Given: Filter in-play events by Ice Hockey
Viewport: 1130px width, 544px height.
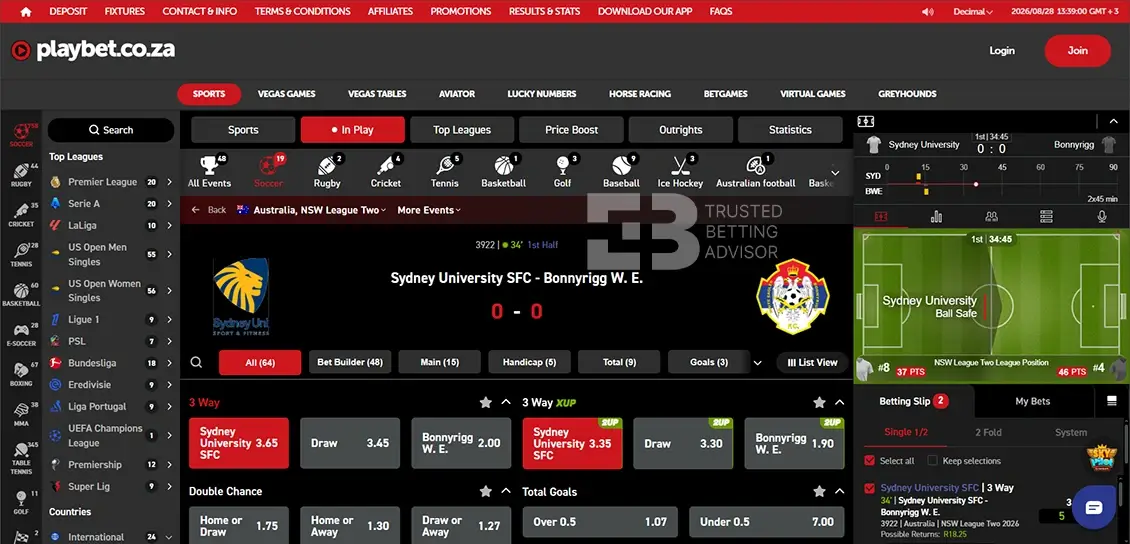Looking at the screenshot, I should (x=680, y=171).
